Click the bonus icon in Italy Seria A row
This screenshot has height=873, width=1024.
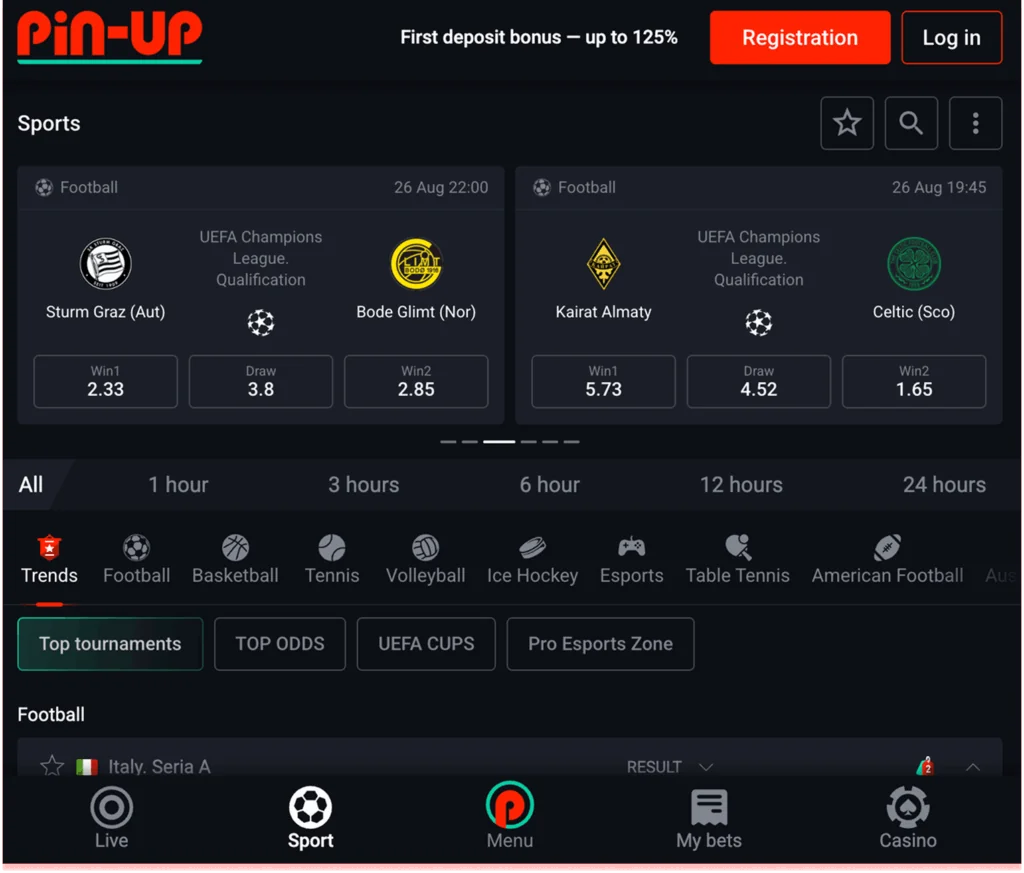tap(925, 765)
